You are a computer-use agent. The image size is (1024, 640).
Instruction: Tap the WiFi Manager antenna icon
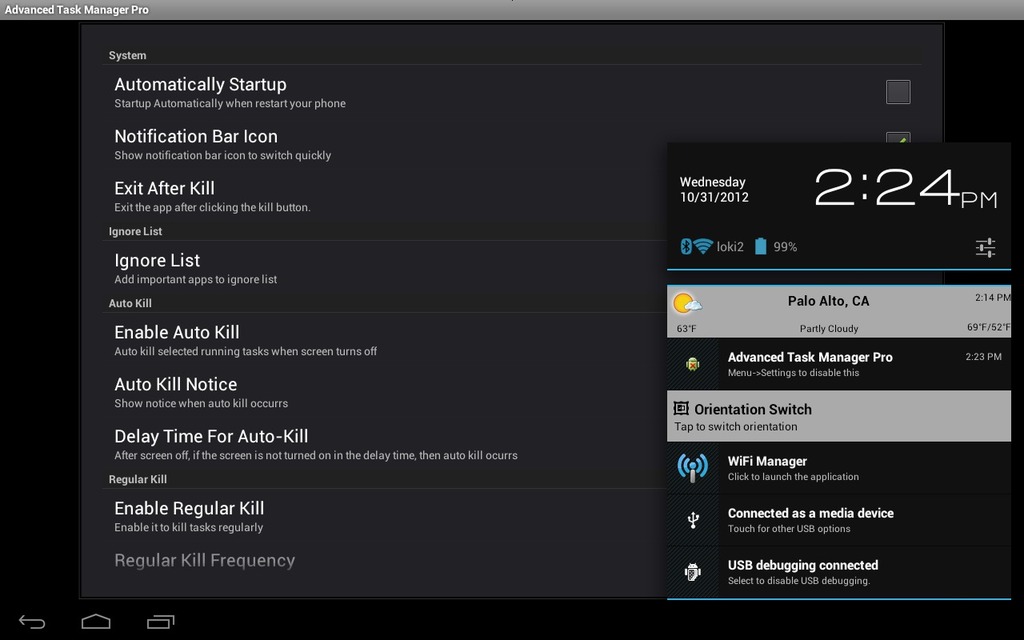[693, 468]
